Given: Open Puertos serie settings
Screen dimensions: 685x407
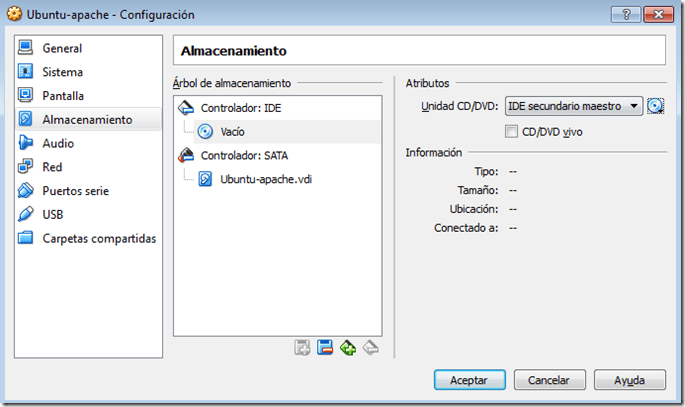Looking at the screenshot, I should [75, 191].
